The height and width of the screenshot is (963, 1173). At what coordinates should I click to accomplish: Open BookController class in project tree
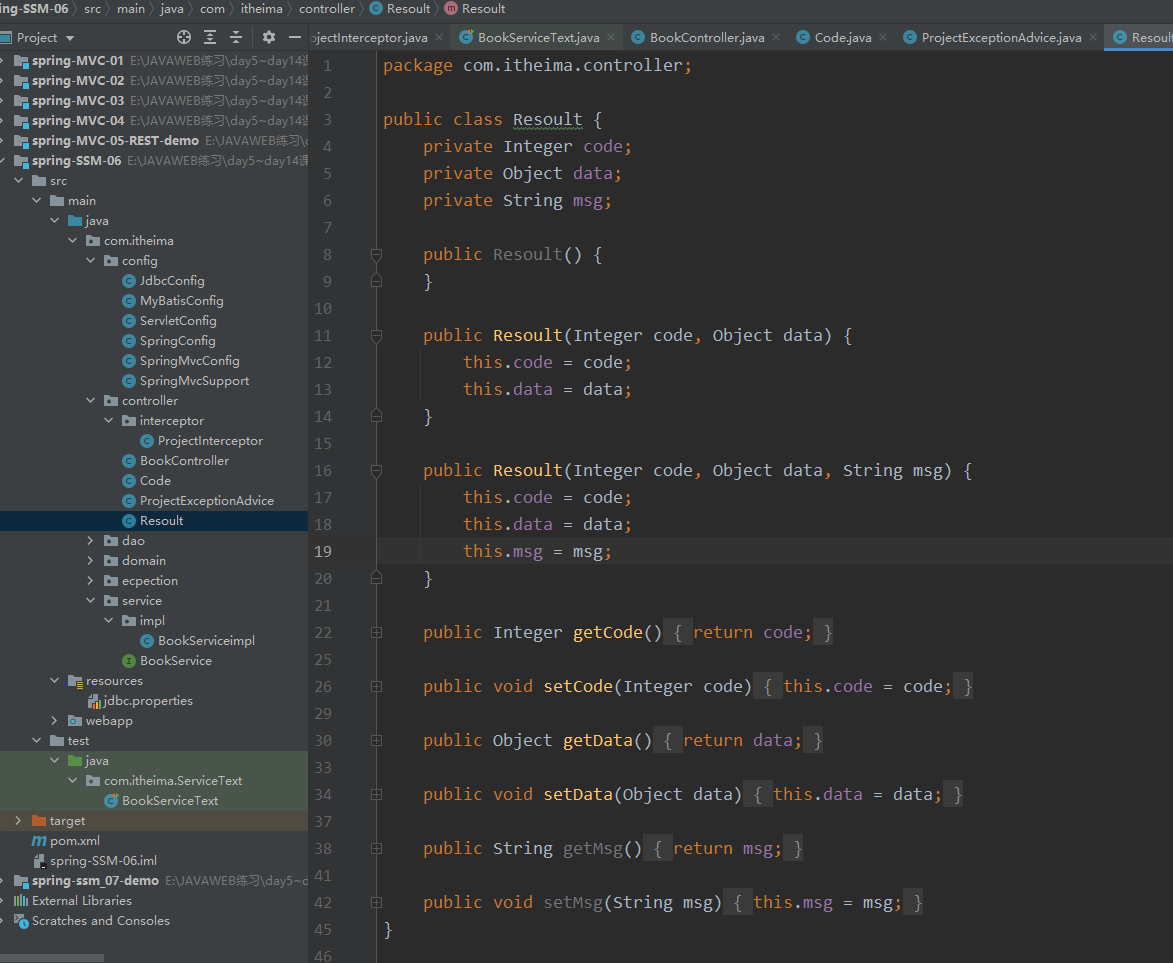184,460
